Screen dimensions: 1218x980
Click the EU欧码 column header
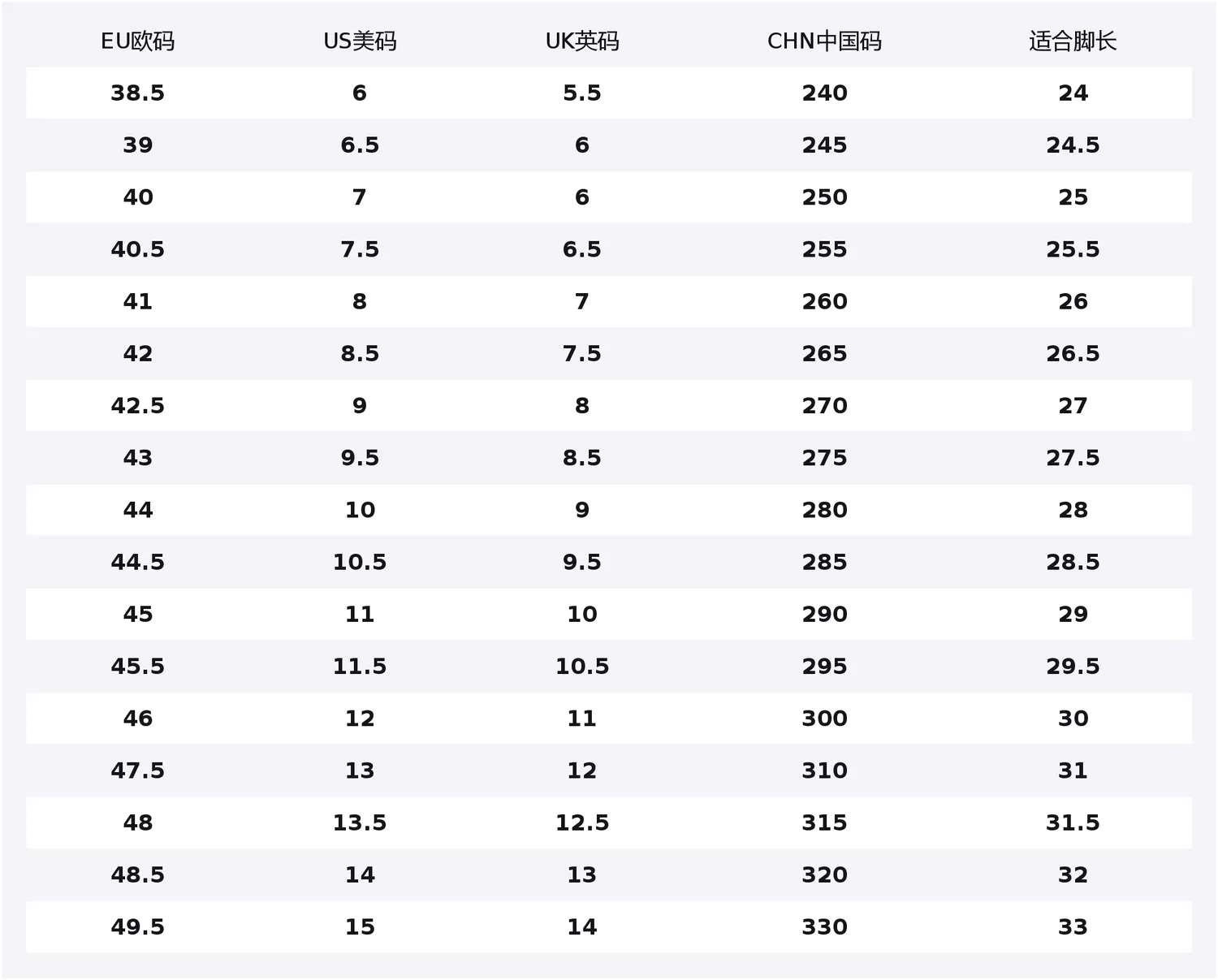point(138,41)
